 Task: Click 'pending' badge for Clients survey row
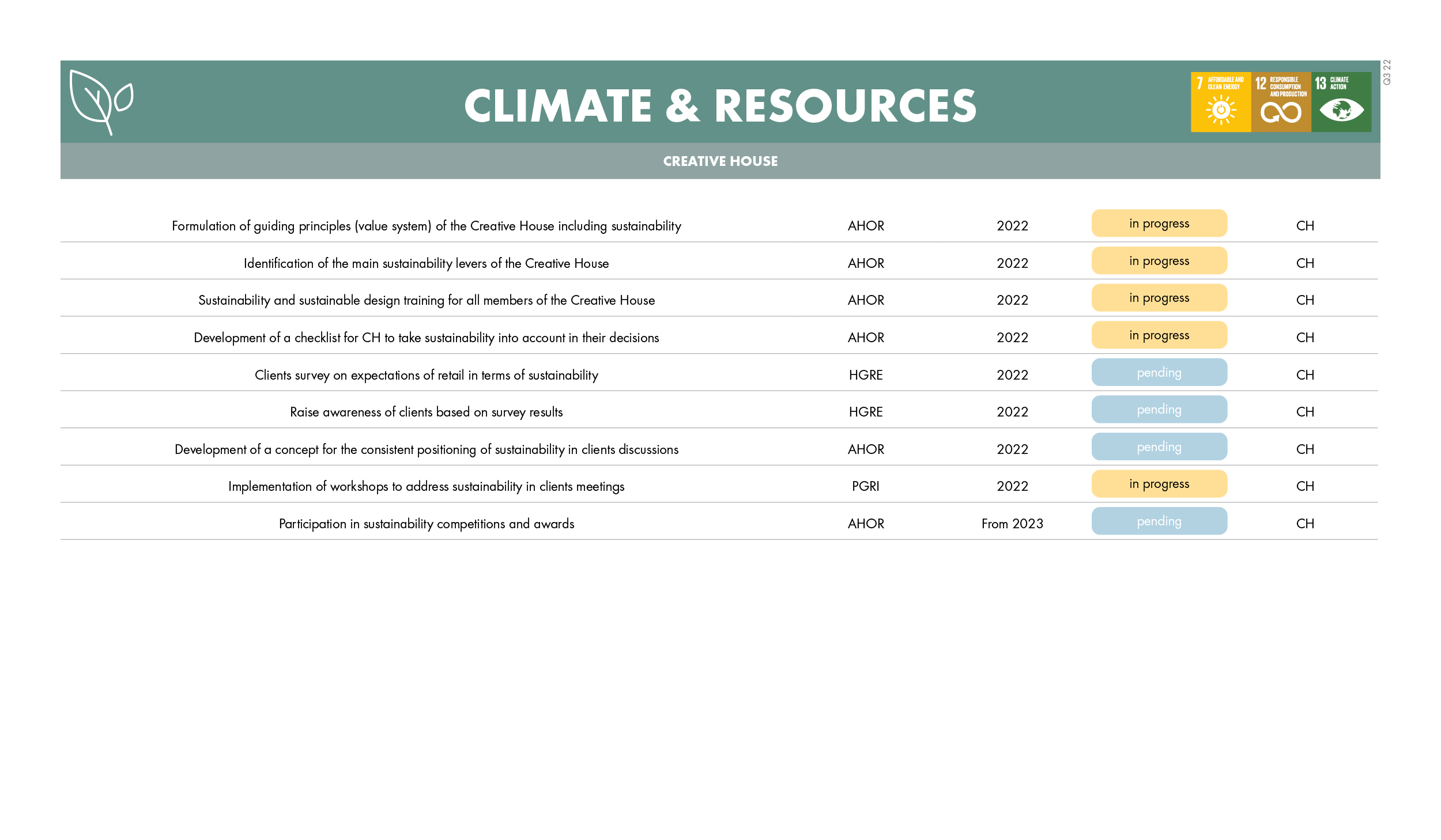1159,373
